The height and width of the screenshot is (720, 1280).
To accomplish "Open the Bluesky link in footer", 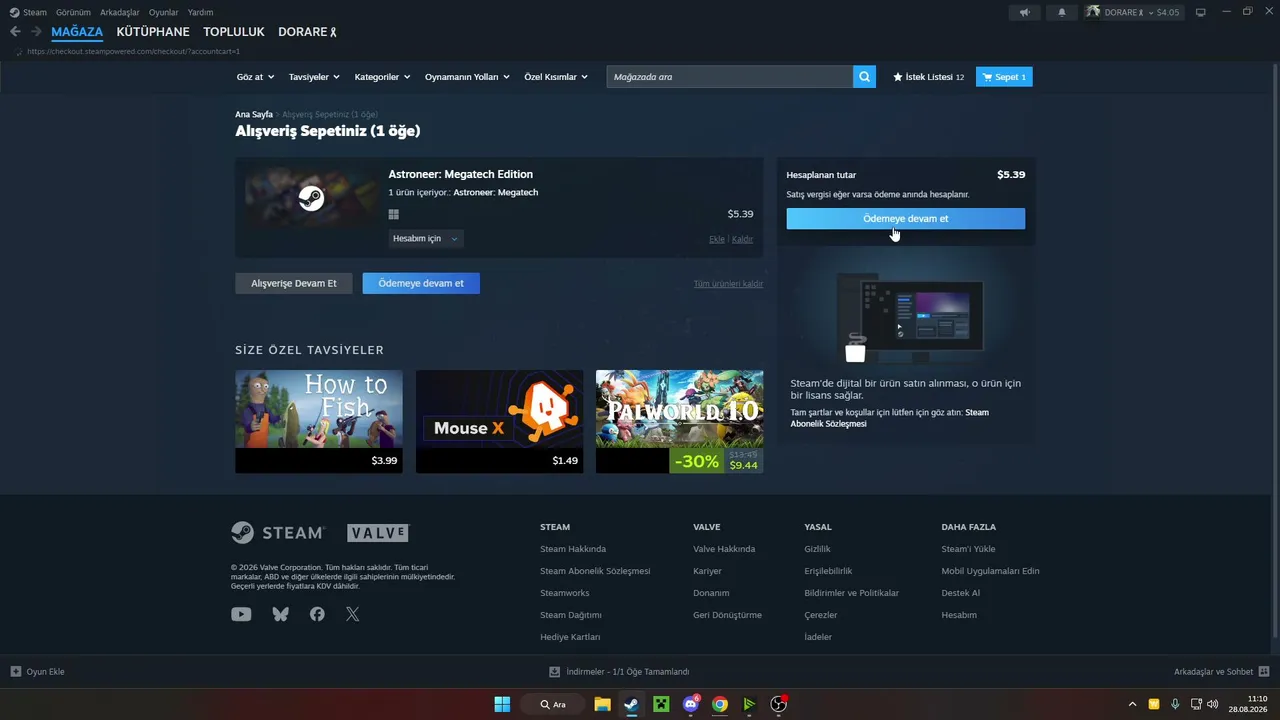I will pos(280,614).
